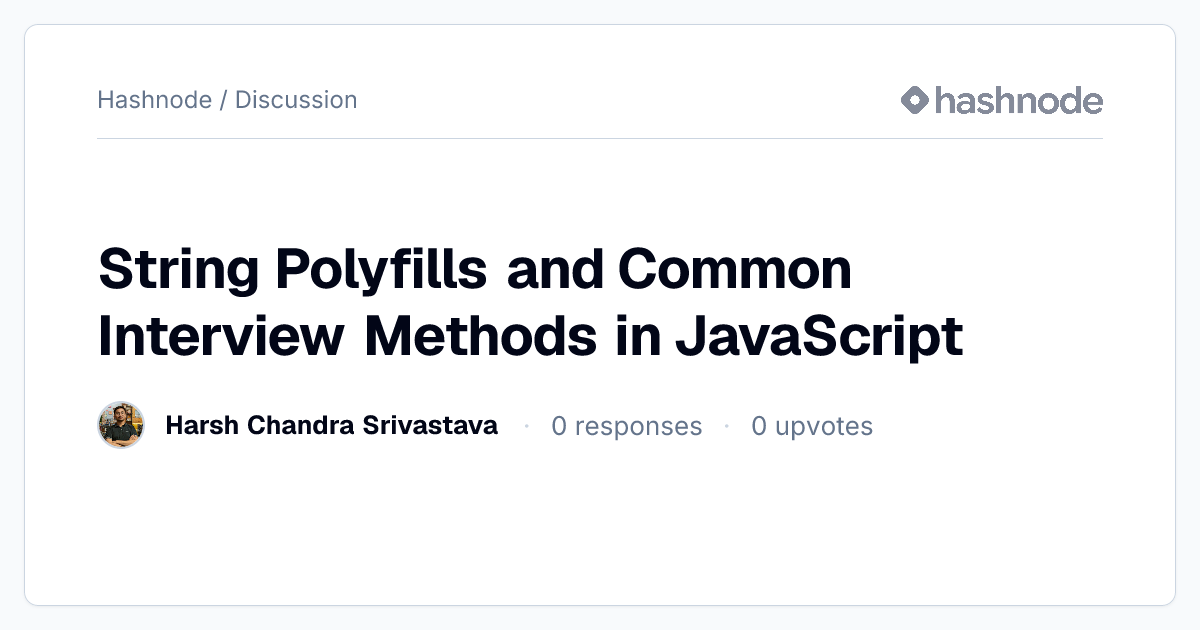Open the "Discussion" breadcrumb item

pyautogui.click(x=296, y=100)
